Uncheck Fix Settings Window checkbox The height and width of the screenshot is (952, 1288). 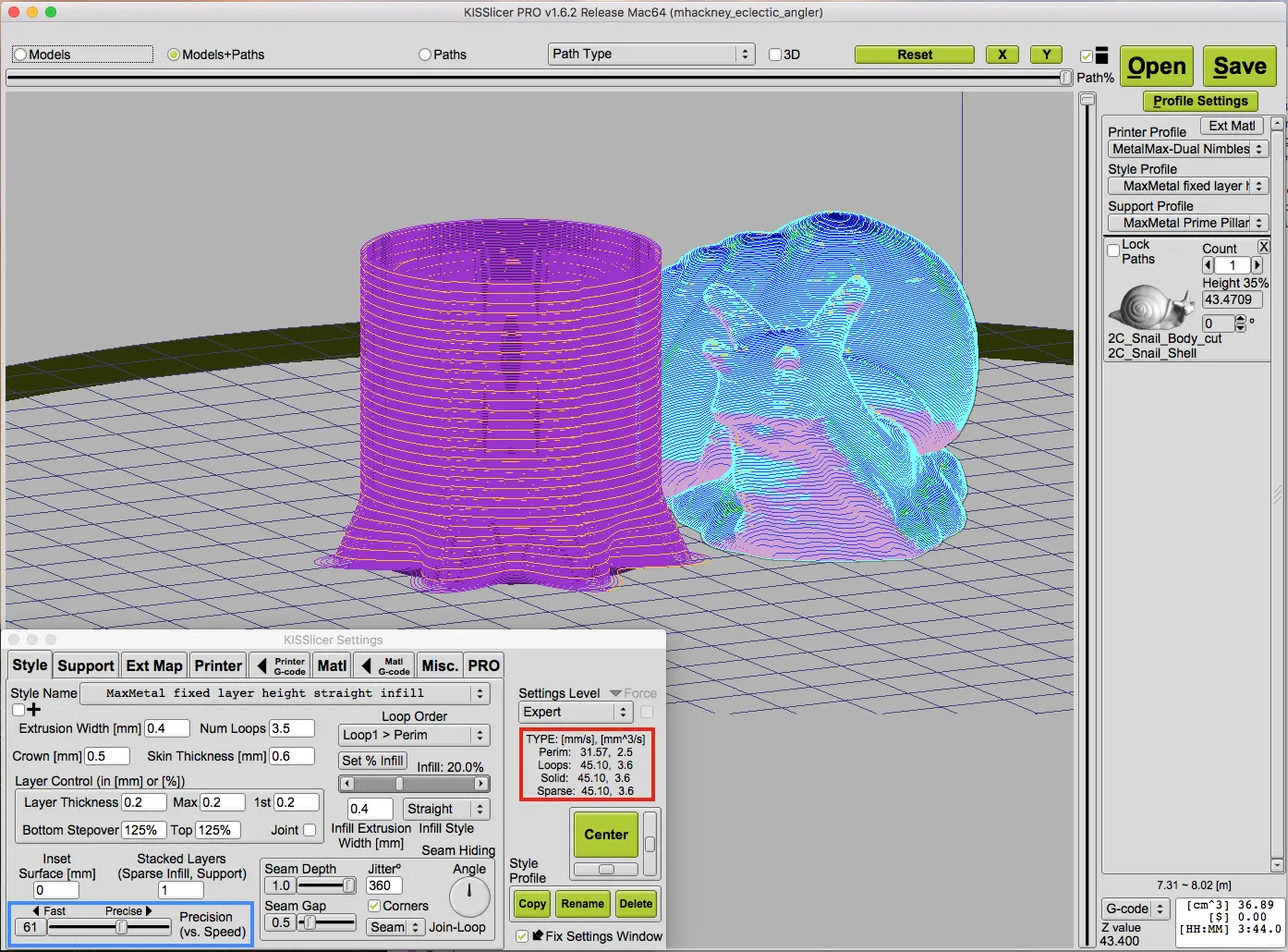[x=522, y=936]
